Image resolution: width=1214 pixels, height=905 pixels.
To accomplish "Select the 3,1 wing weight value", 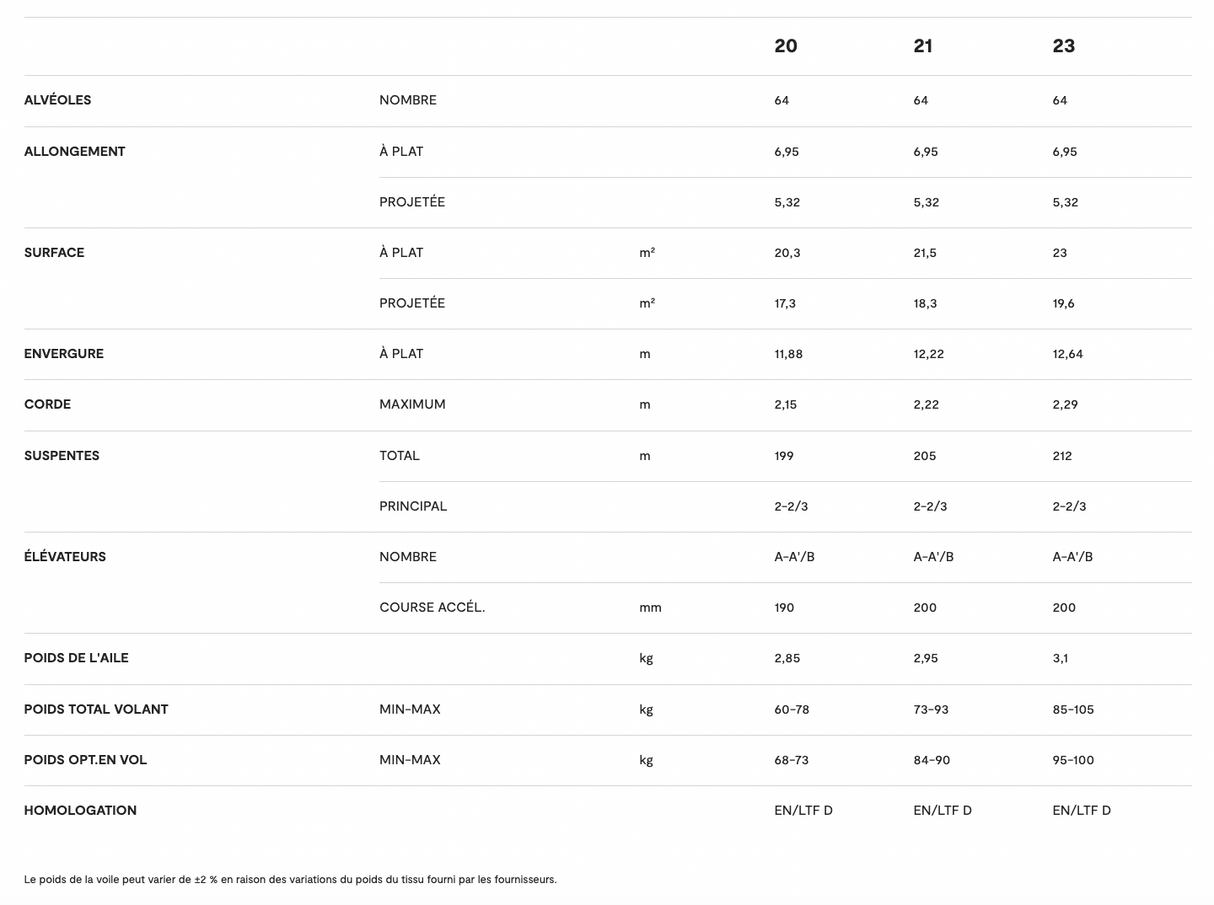I will 1060,658.
